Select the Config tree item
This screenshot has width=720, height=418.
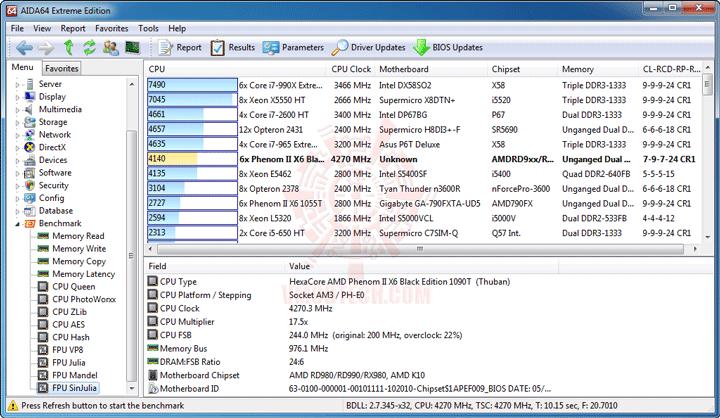[51, 198]
